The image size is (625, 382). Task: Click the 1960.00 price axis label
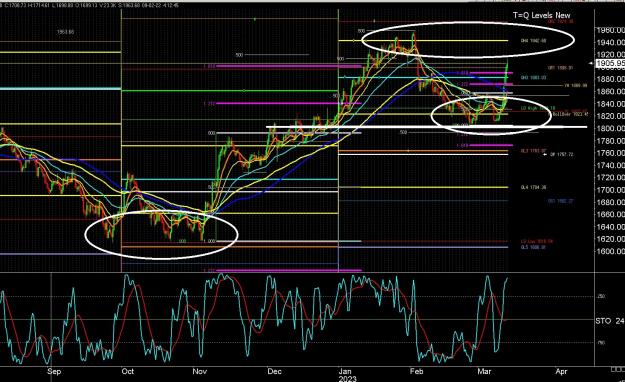[611, 30]
